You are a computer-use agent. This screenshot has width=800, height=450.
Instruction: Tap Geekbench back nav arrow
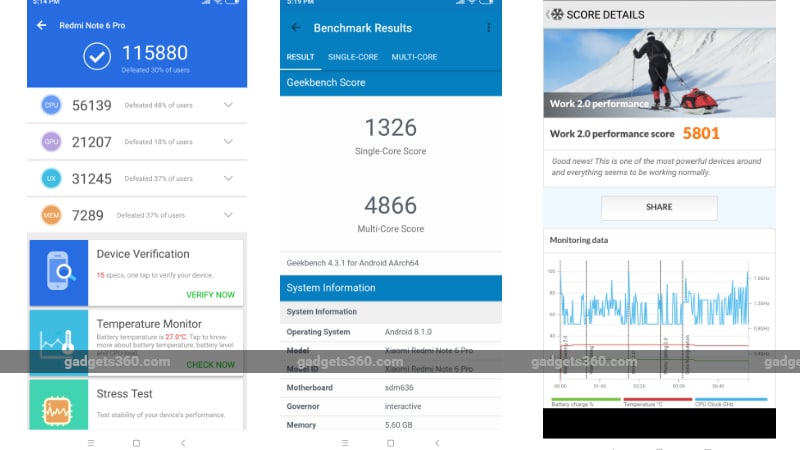437,443
